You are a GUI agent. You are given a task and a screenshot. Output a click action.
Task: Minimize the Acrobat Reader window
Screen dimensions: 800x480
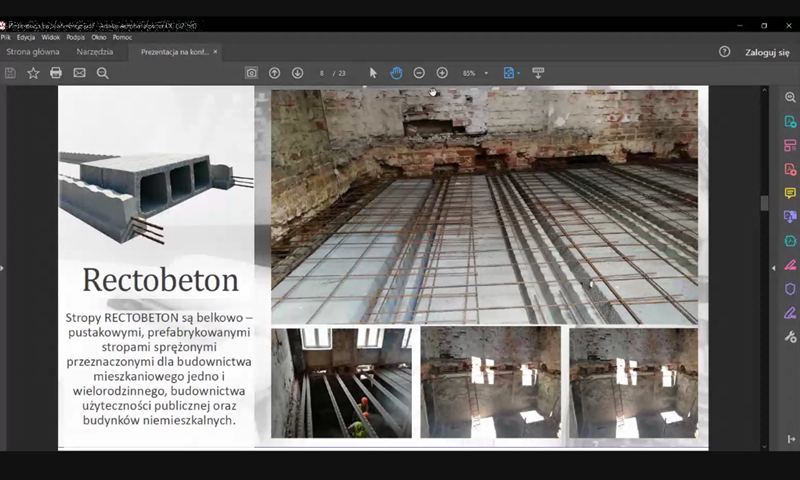[740, 25]
